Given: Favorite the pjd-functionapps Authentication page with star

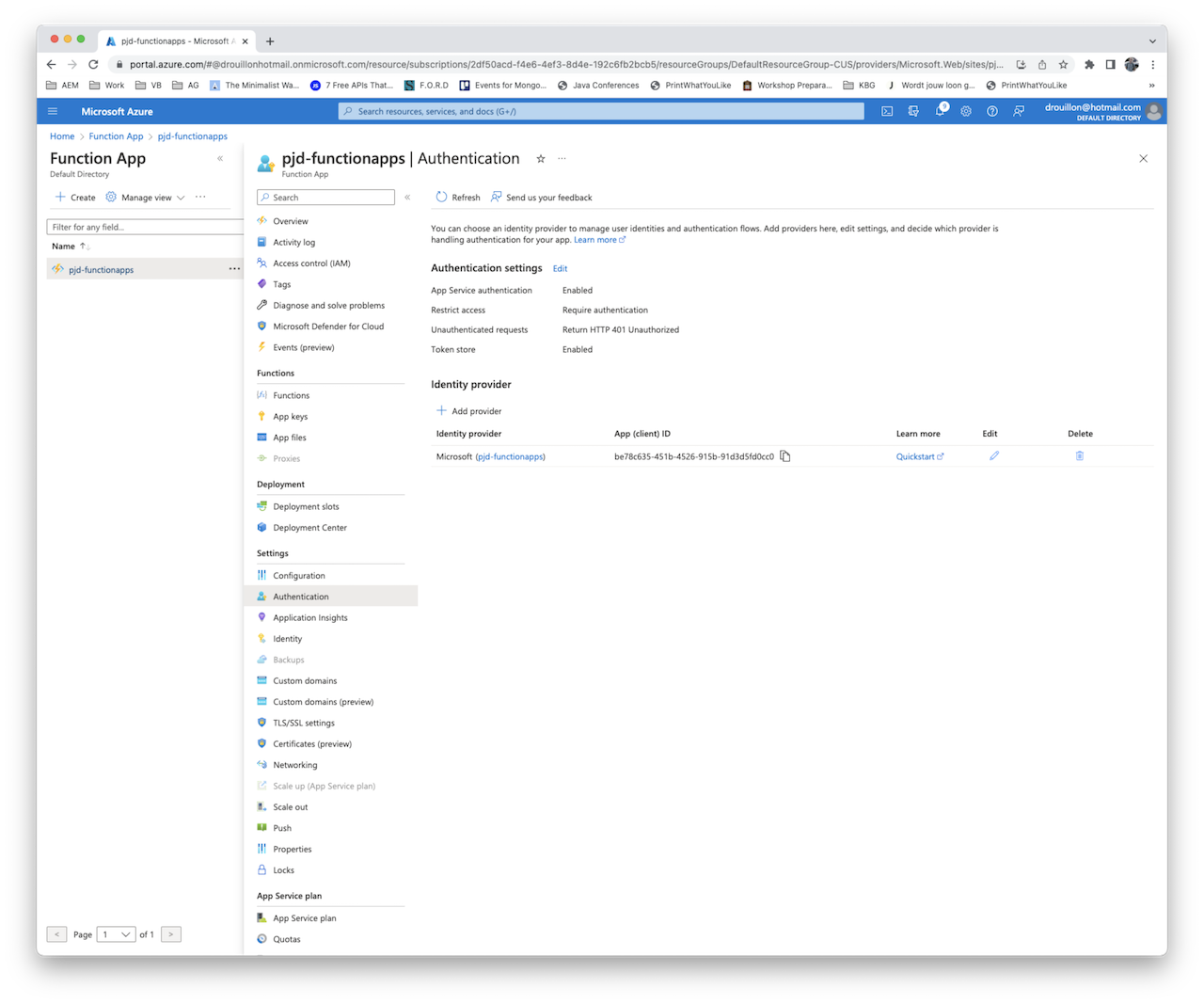Looking at the screenshot, I should tap(541, 159).
